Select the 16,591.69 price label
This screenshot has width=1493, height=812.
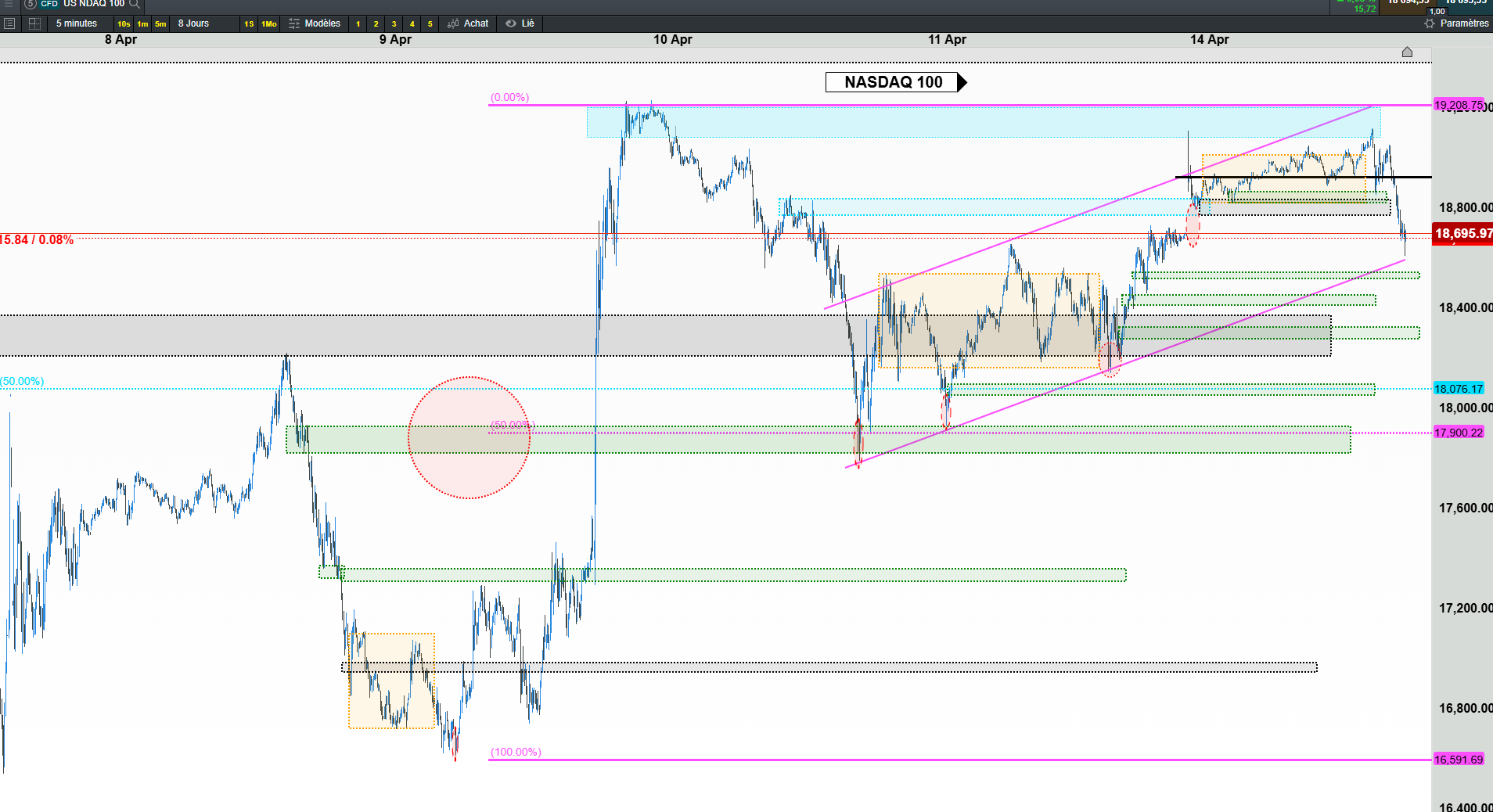pos(1459,760)
